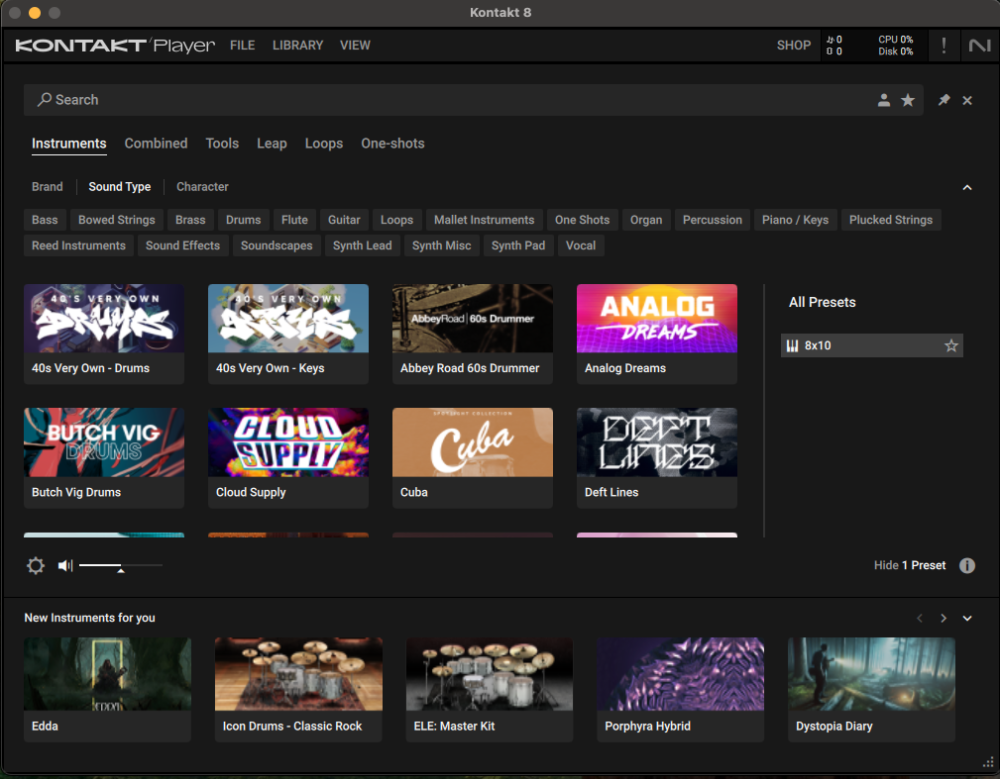Select the Brand filter category
Screen dimensions: 1000x779
click(x=47, y=187)
